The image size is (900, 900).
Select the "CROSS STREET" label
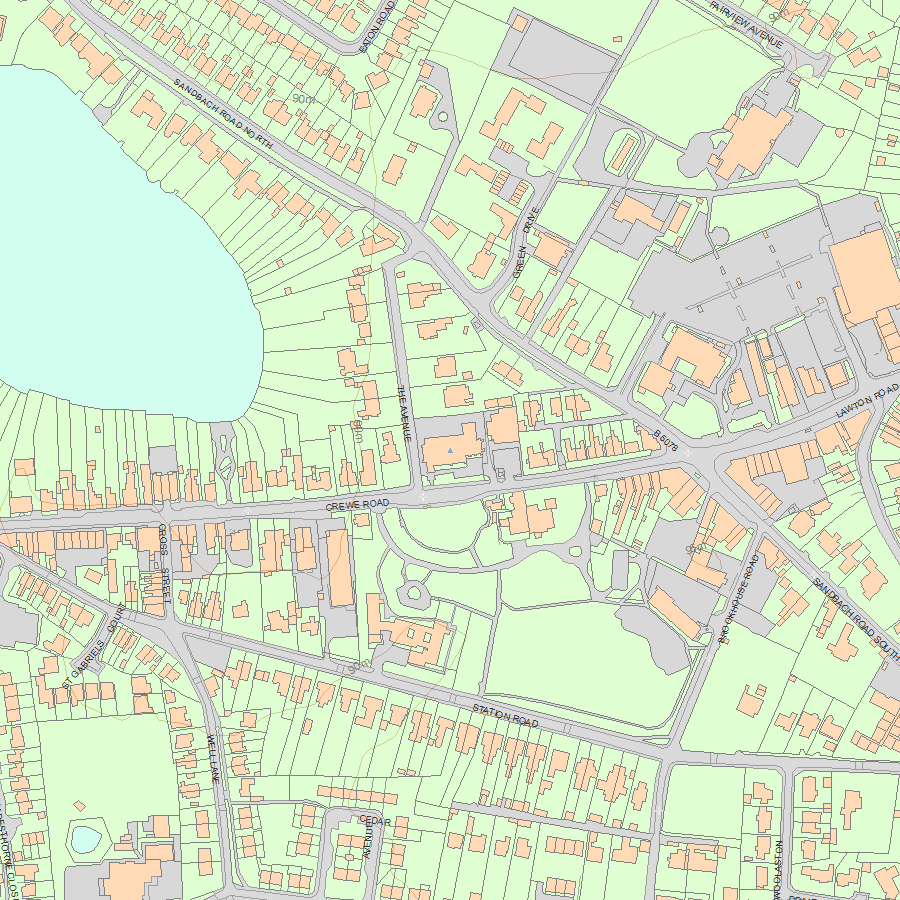tap(165, 562)
